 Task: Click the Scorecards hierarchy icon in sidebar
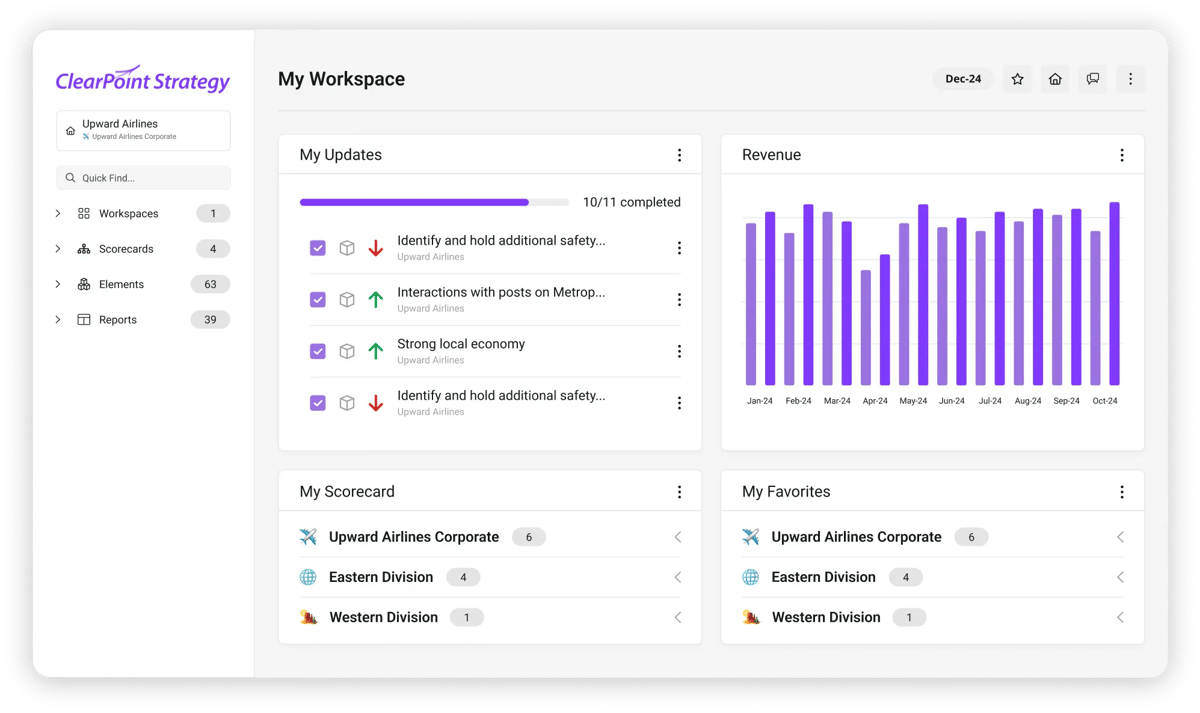click(84, 249)
